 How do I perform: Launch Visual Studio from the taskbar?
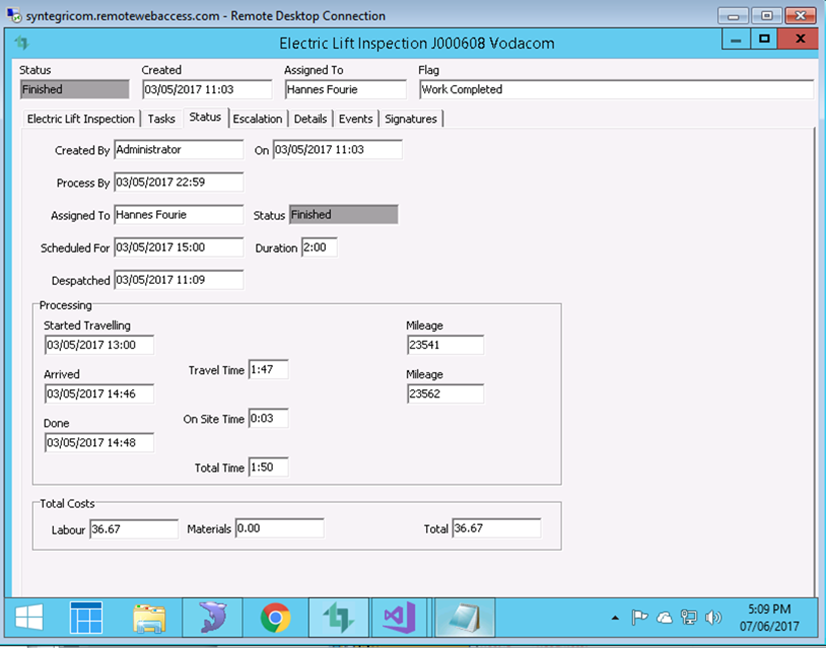(399, 617)
